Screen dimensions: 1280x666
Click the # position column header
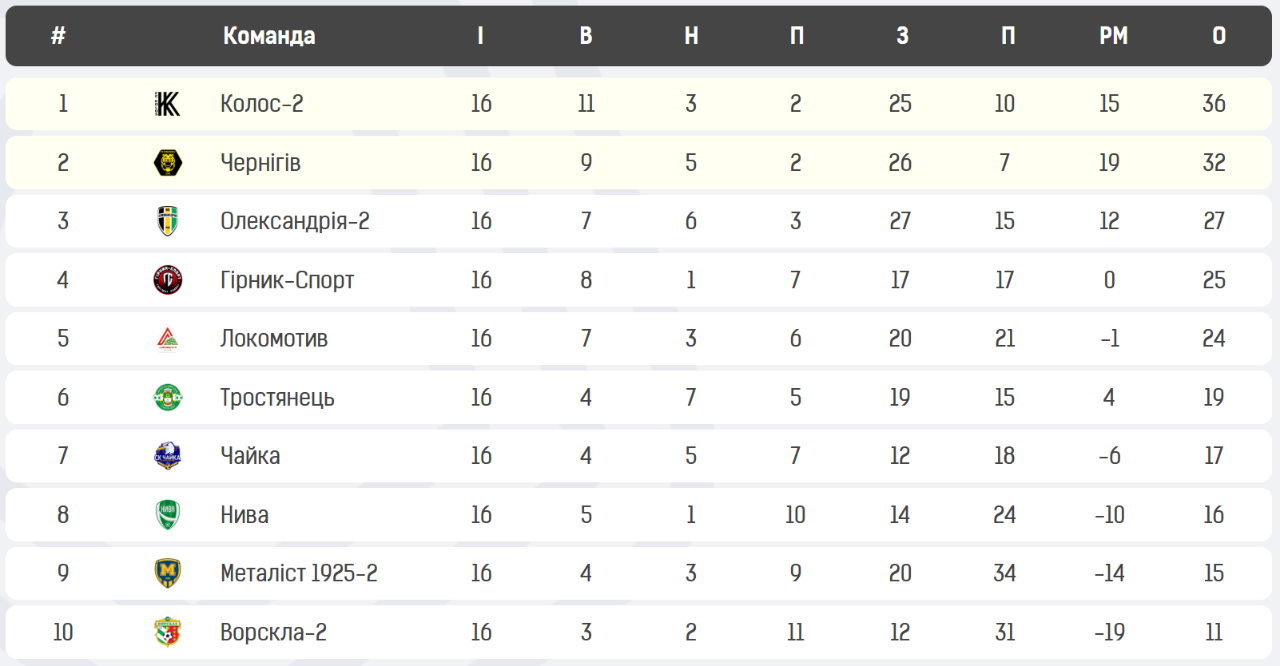pos(59,36)
